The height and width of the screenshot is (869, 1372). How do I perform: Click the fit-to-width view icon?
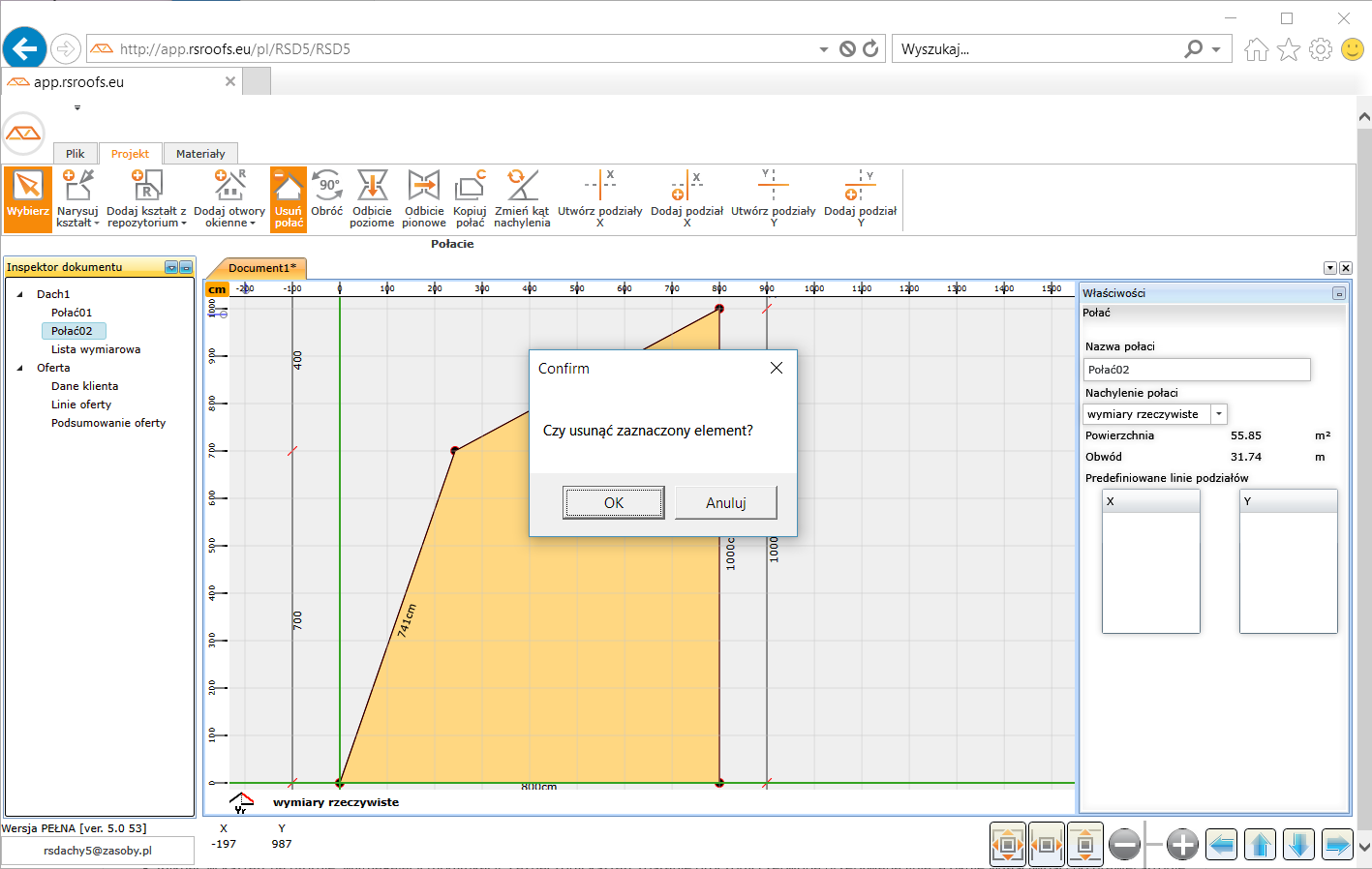(1047, 845)
